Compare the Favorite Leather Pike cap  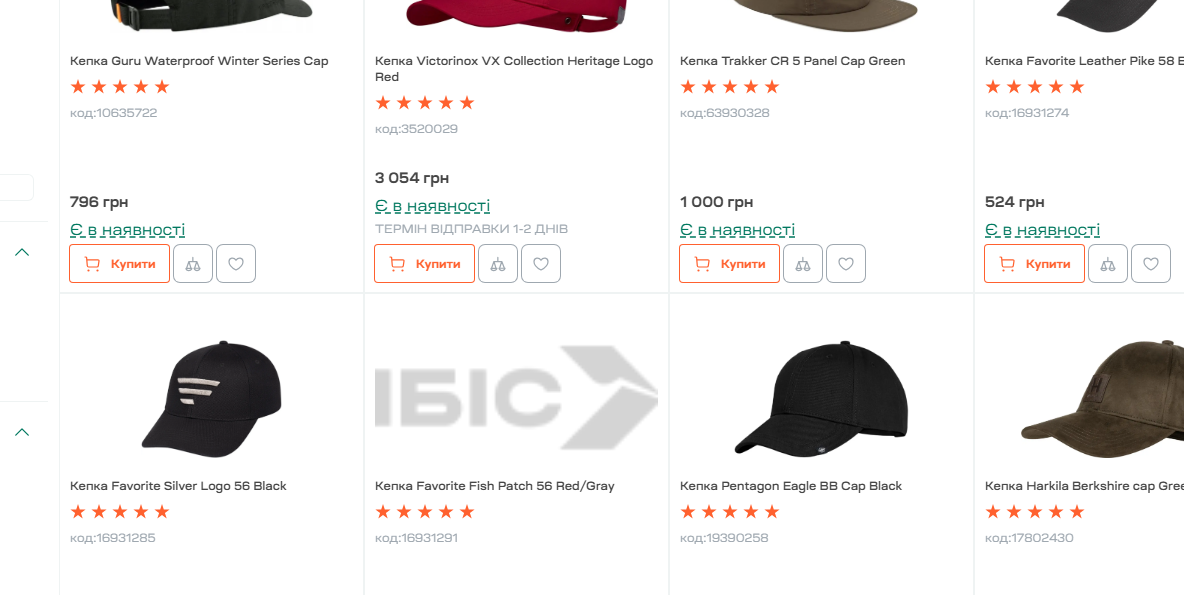(x=1108, y=264)
